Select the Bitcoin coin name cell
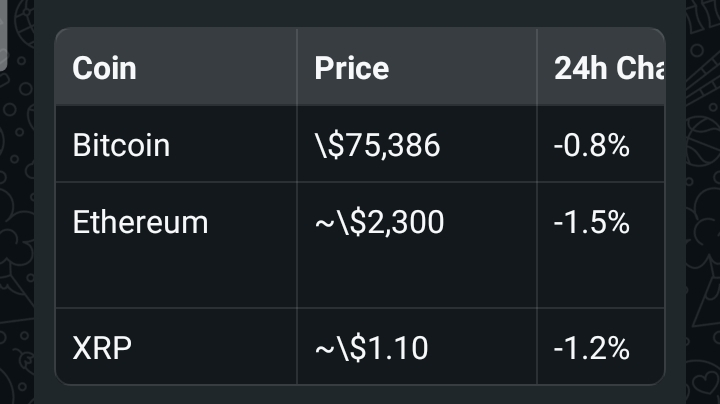The height and width of the screenshot is (404, 720). (x=121, y=145)
